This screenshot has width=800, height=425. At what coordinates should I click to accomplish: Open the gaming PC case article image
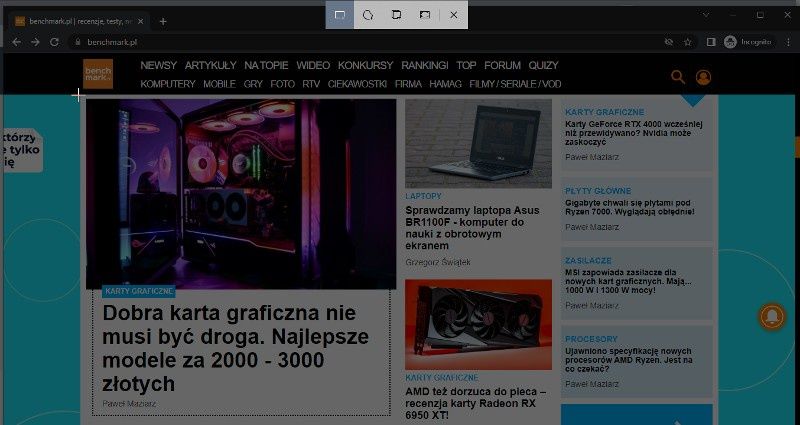241,194
